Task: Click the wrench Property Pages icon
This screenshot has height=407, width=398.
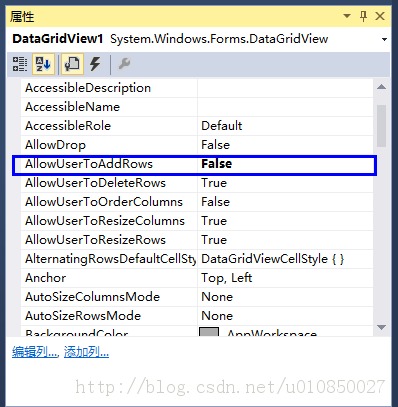Action: (124, 63)
